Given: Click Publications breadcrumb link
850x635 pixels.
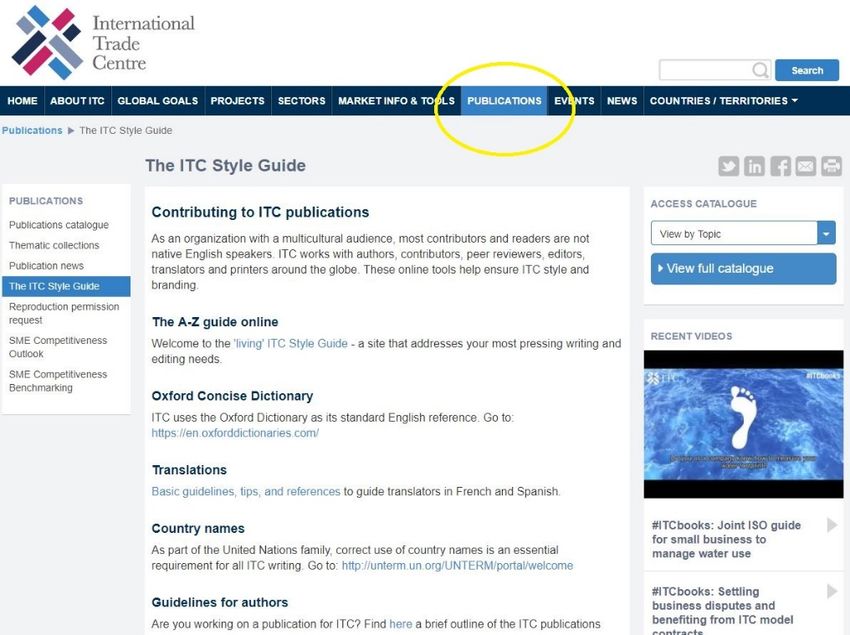Looking at the screenshot, I should [32, 131].
